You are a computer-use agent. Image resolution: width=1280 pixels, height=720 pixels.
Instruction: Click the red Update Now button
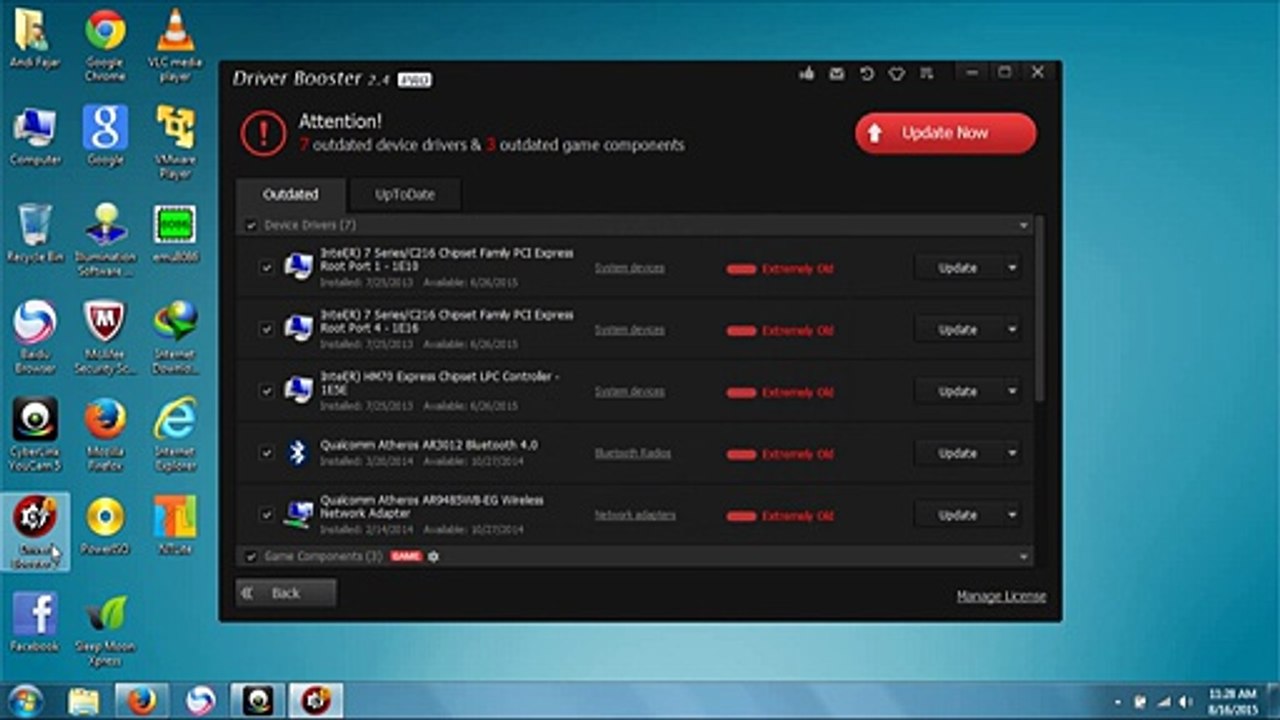click(x=945, y=133)
